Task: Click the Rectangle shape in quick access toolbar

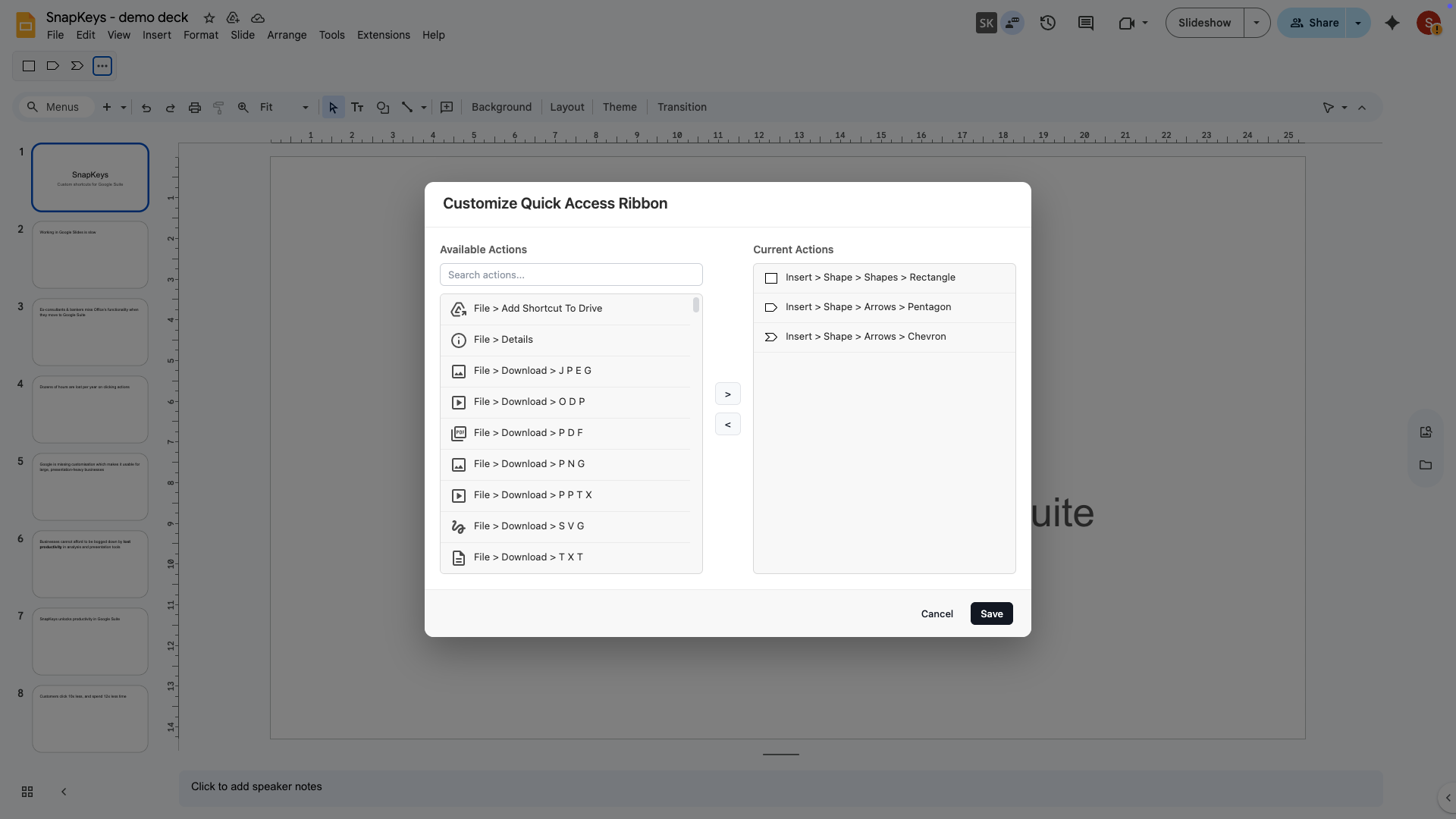Action: [28, 66]
